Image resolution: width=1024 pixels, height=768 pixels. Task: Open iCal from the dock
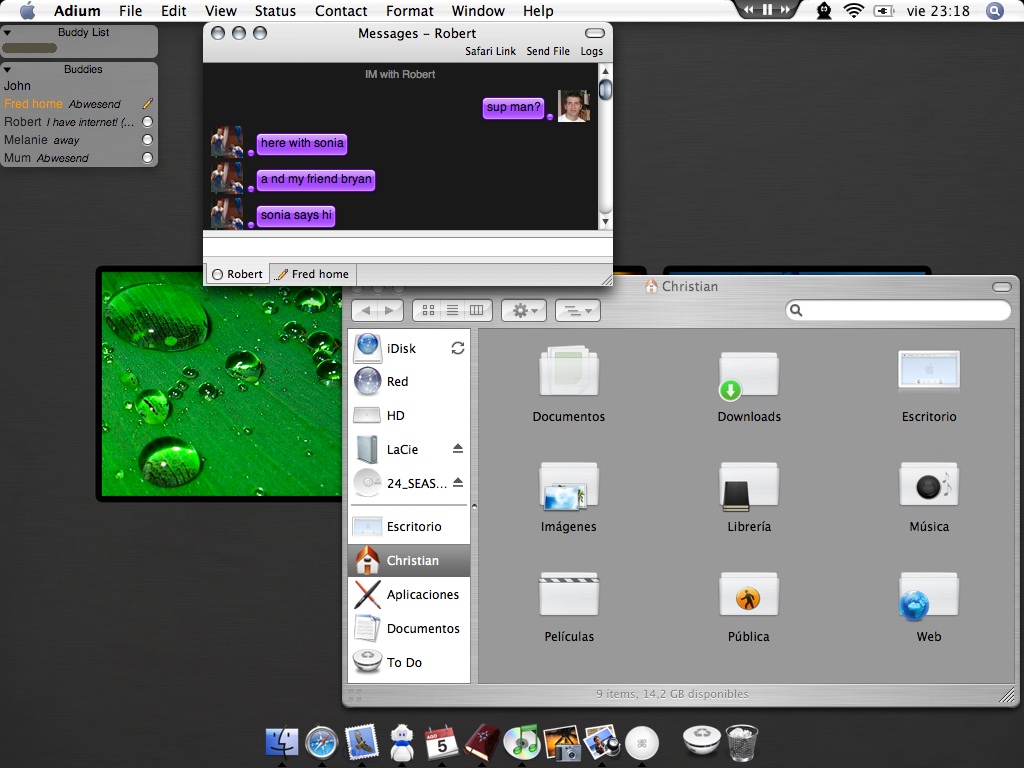[441, 743]
